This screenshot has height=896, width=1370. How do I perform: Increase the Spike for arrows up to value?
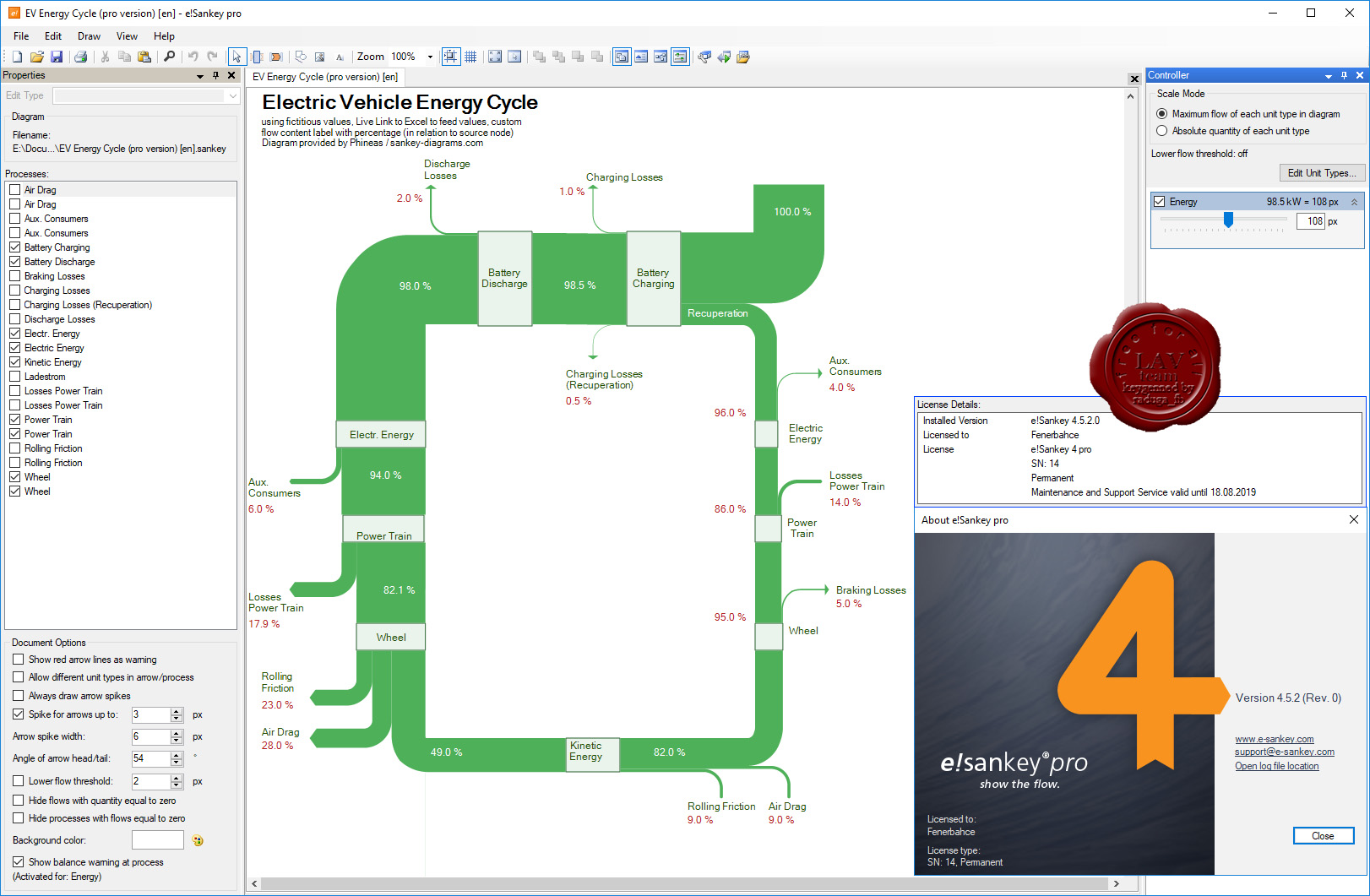177,712
